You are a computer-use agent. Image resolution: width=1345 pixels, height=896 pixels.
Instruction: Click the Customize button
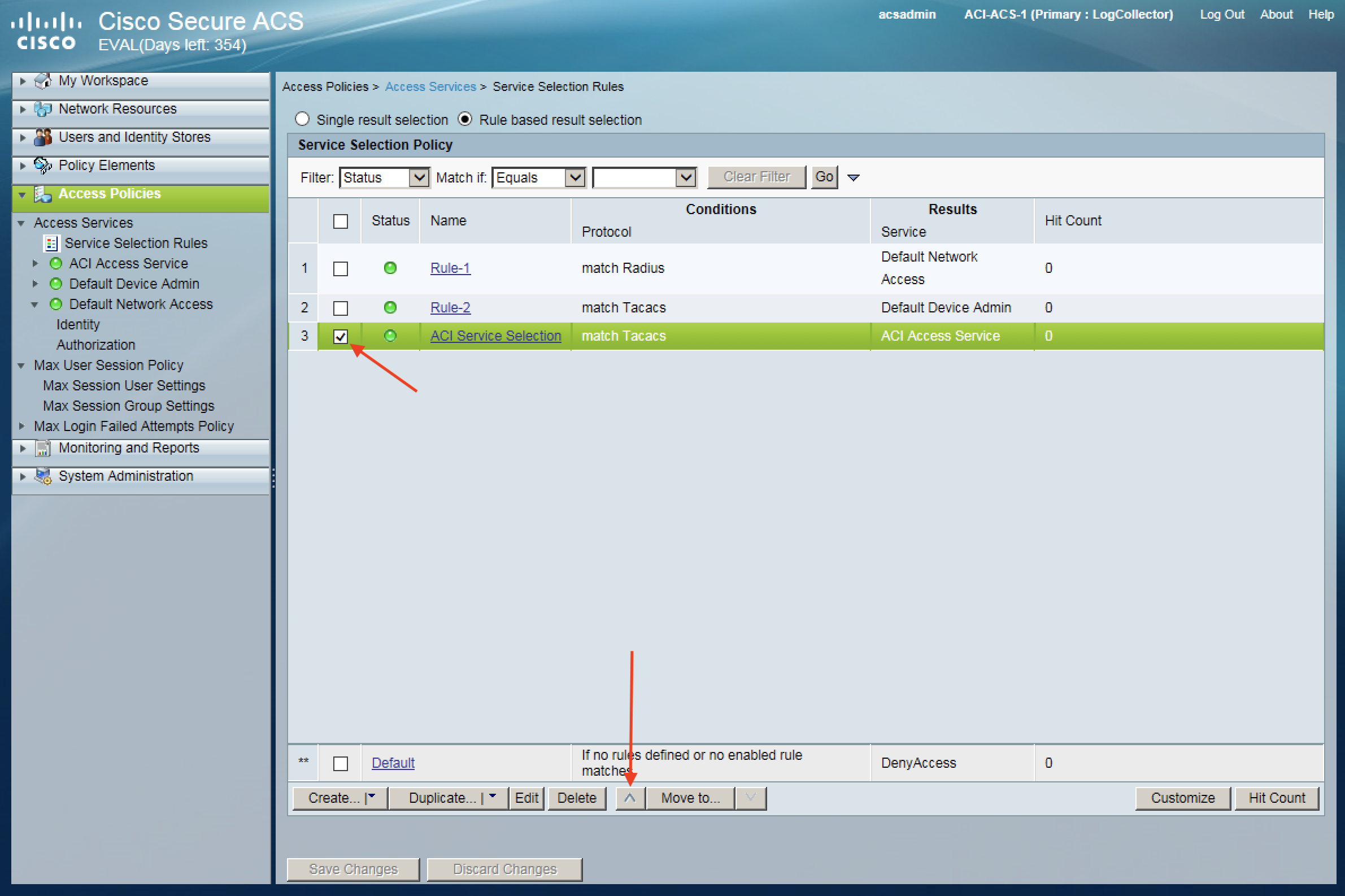tap(1182, 798)
